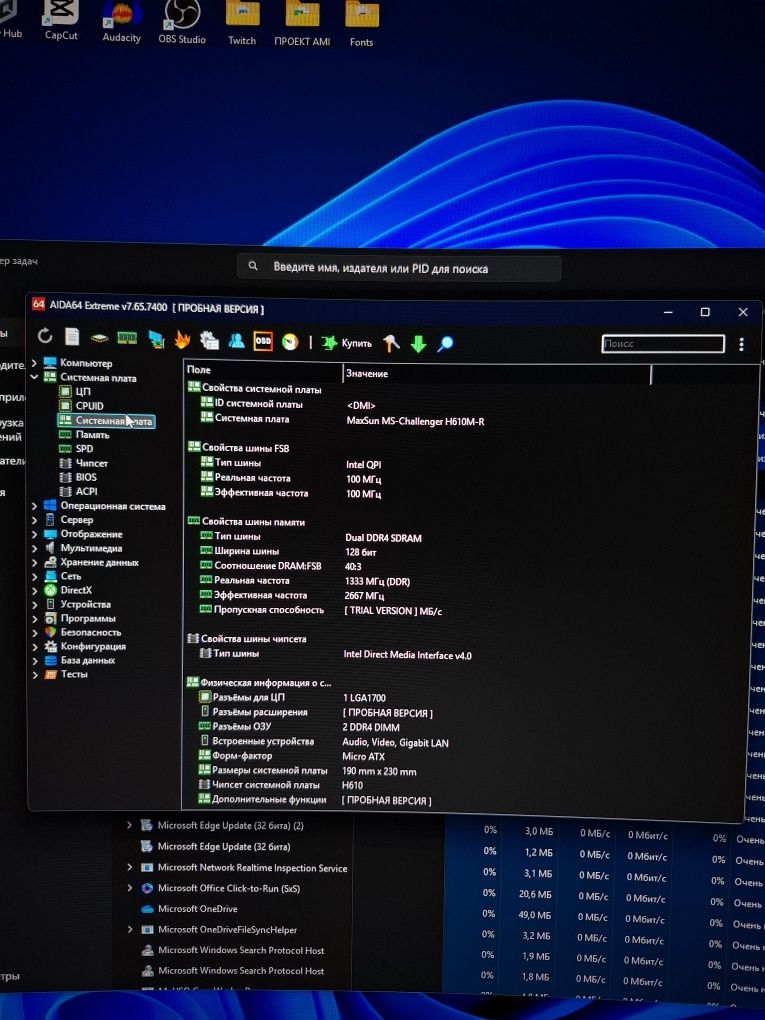Open the OBS Studio desktop shortcut
Screen dimensions: 765x1020
(182, 23)
